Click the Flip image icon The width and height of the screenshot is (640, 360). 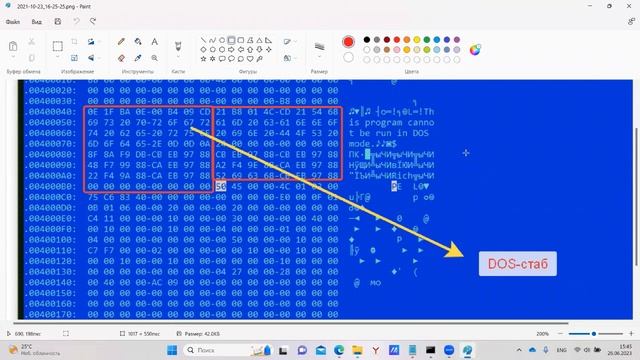(91, 58)
